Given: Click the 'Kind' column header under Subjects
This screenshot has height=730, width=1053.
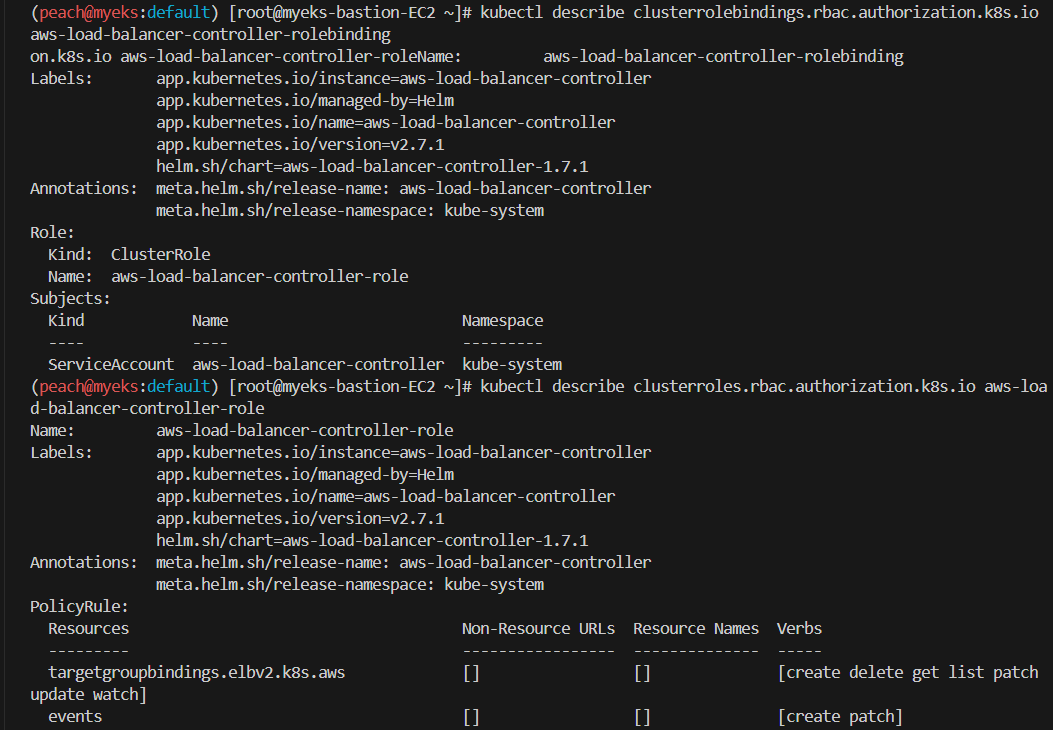Looking at the screenshot, I should [66, 321].
